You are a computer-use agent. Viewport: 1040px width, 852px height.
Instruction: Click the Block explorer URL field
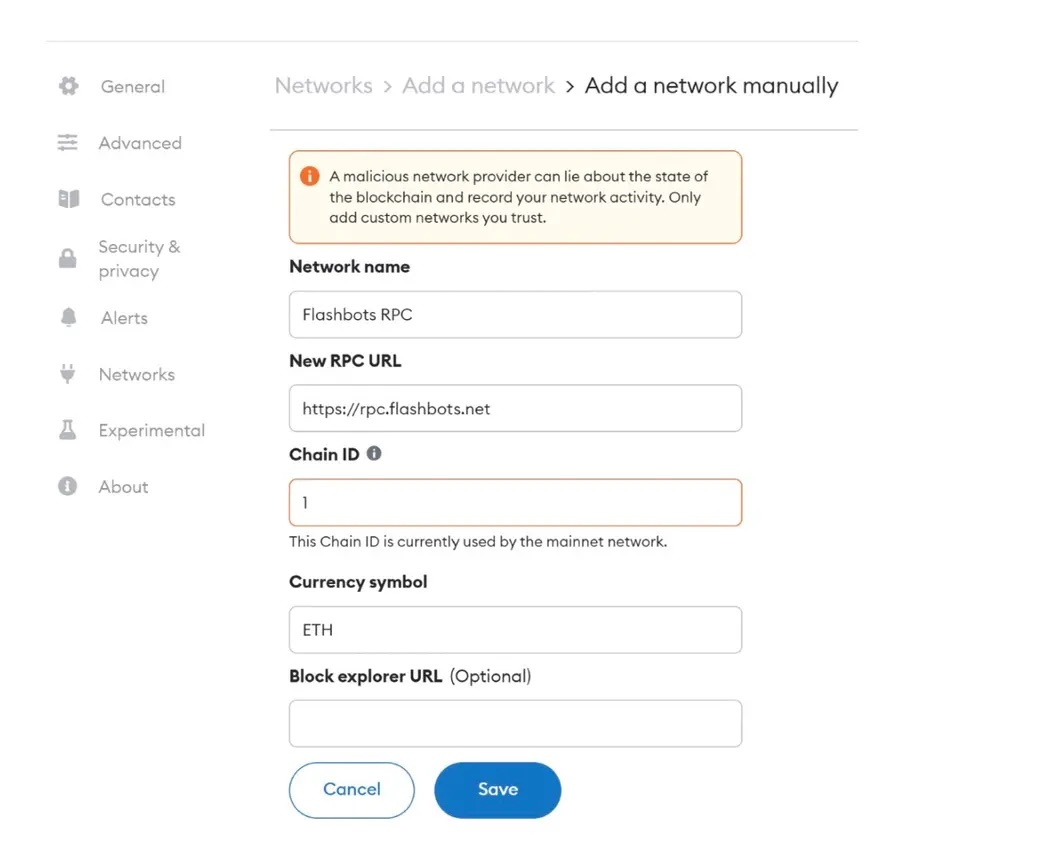(515, 724)
